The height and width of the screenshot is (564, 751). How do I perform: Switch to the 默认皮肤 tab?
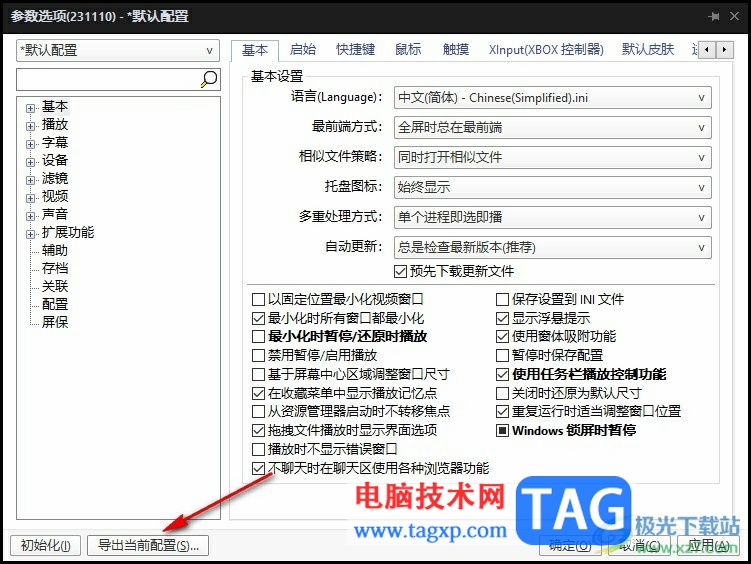click(648, 49)
